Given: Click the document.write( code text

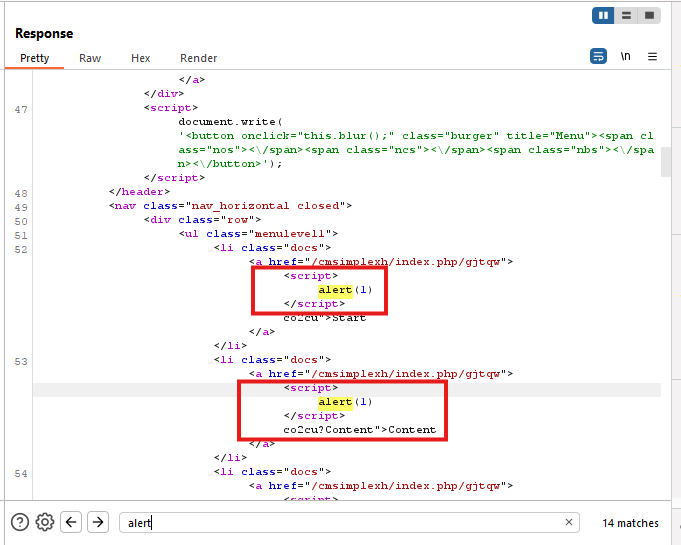Looking at the screenshot, I should point(230,122).
